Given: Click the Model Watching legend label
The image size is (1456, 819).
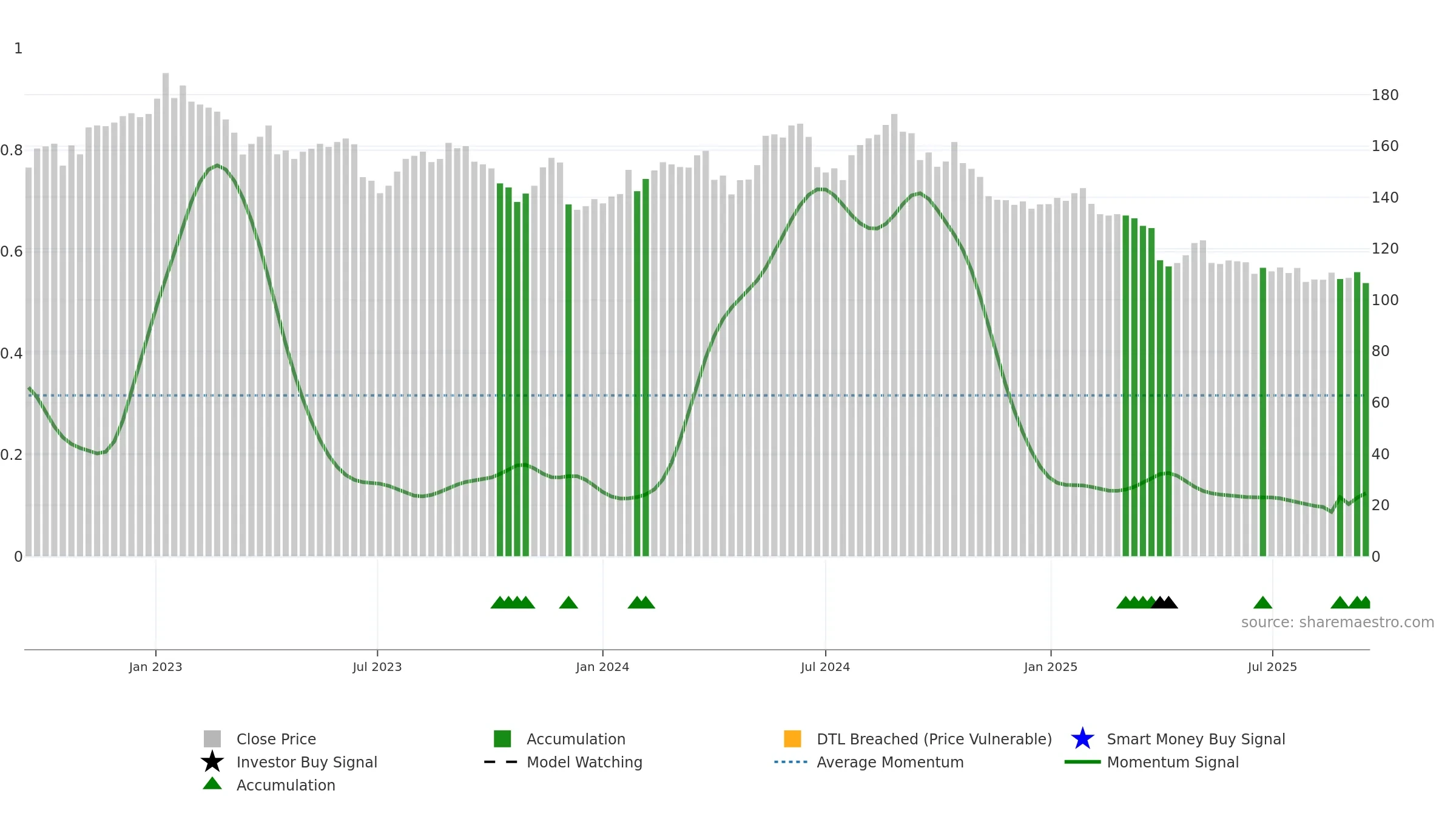Looking at the screenshot, I should point(584,762).
